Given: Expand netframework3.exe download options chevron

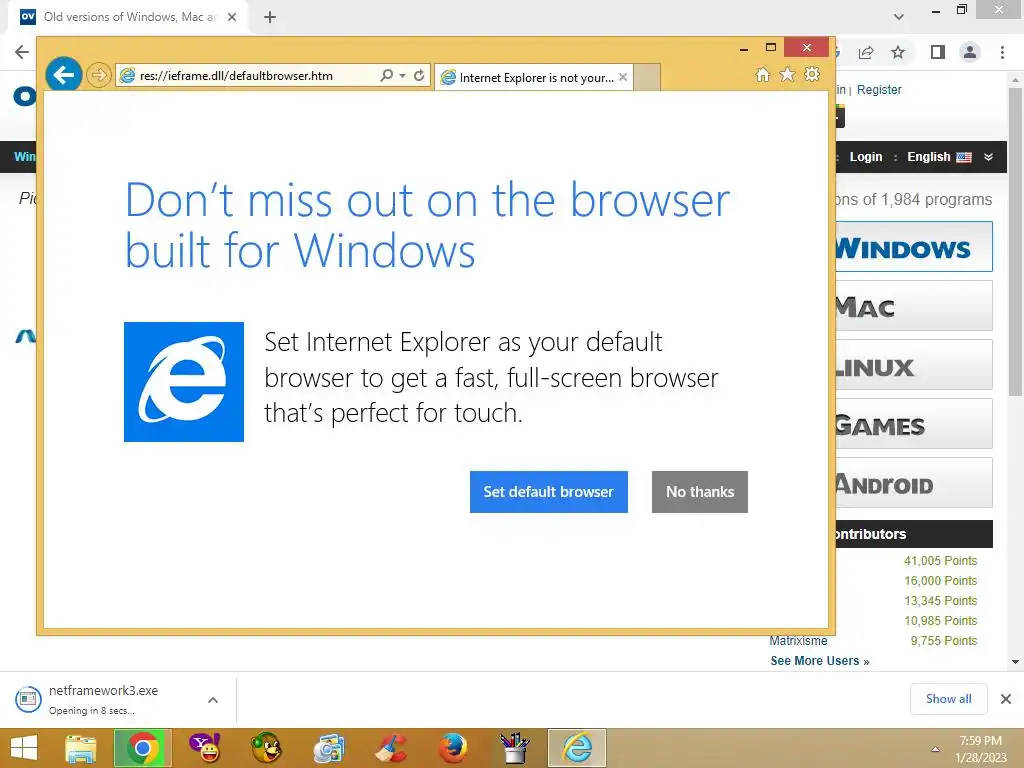Looking at the screenshot, I should pyautogui.click(x=213, y=699).
